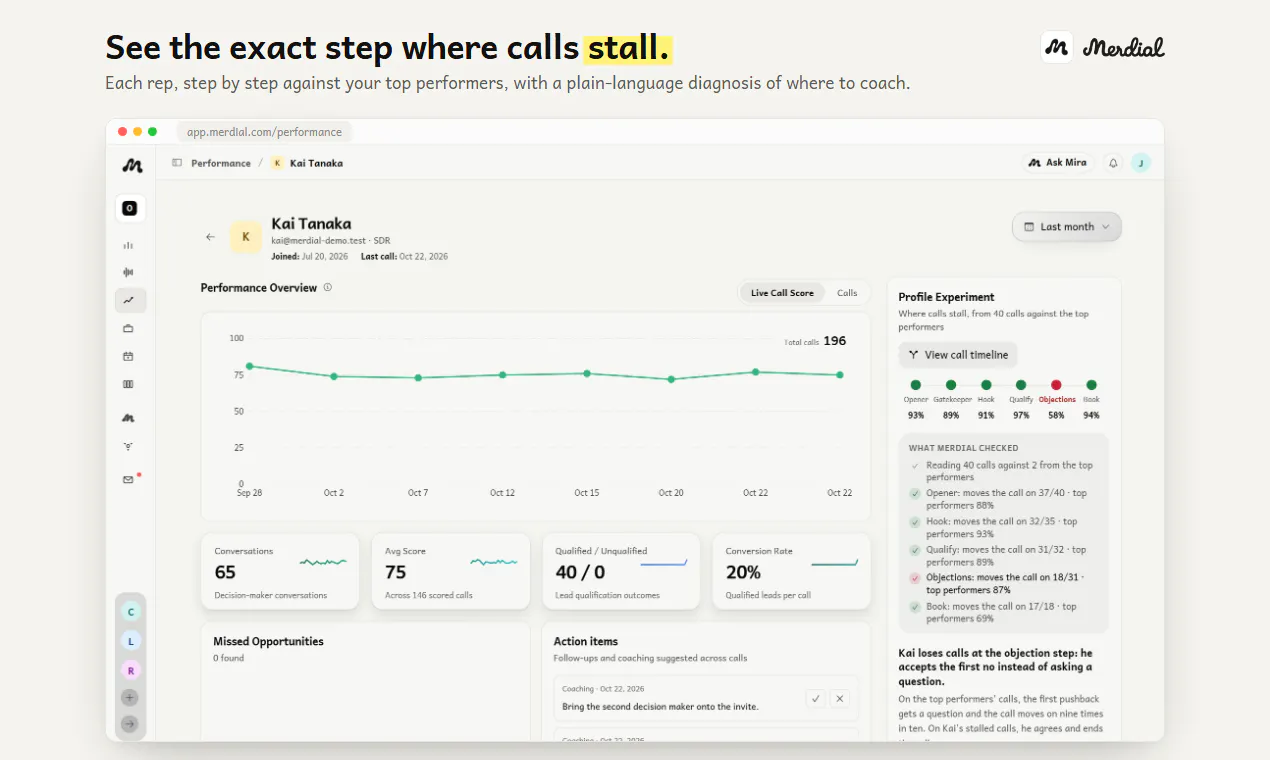This screenshot has width=1270, height=760.
Task: Open the lightbulb ideas sidebar icon
Action: [128, 446]
